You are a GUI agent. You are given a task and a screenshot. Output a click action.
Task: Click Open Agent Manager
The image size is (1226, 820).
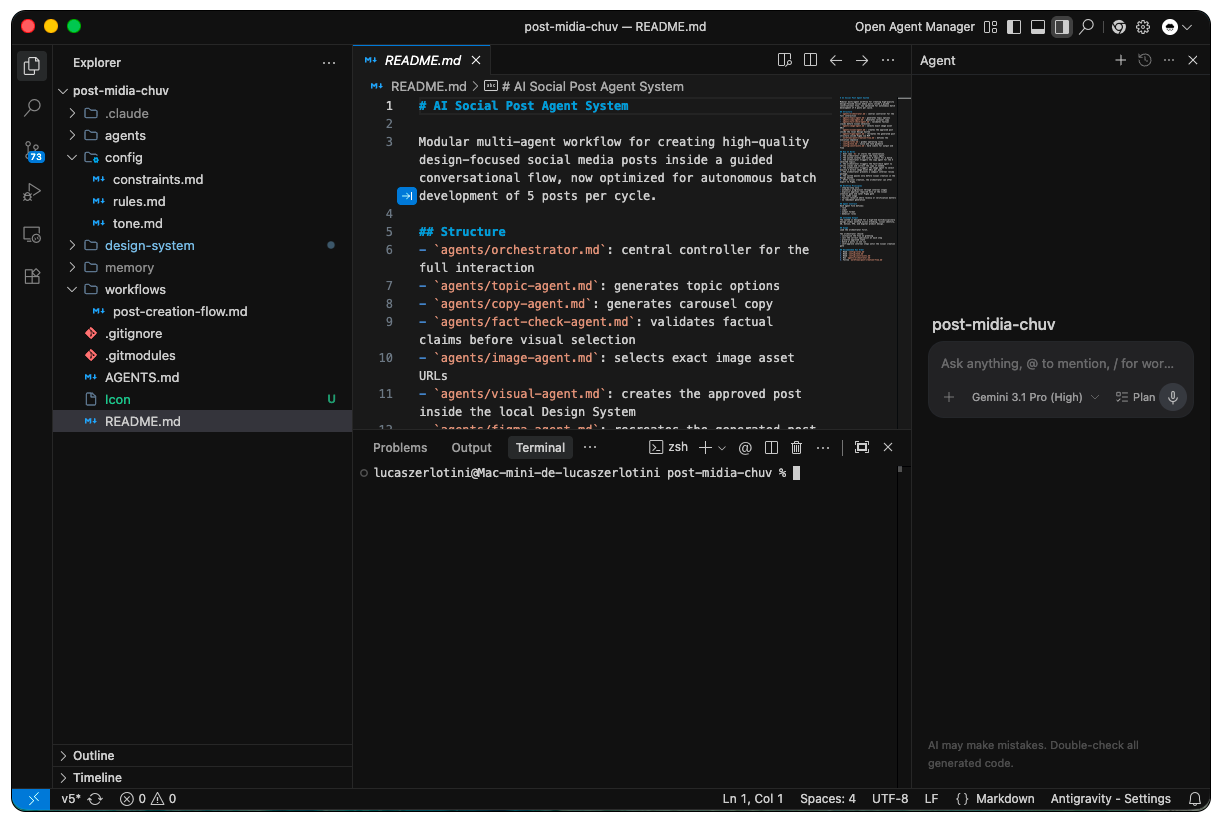click(915, 27)
